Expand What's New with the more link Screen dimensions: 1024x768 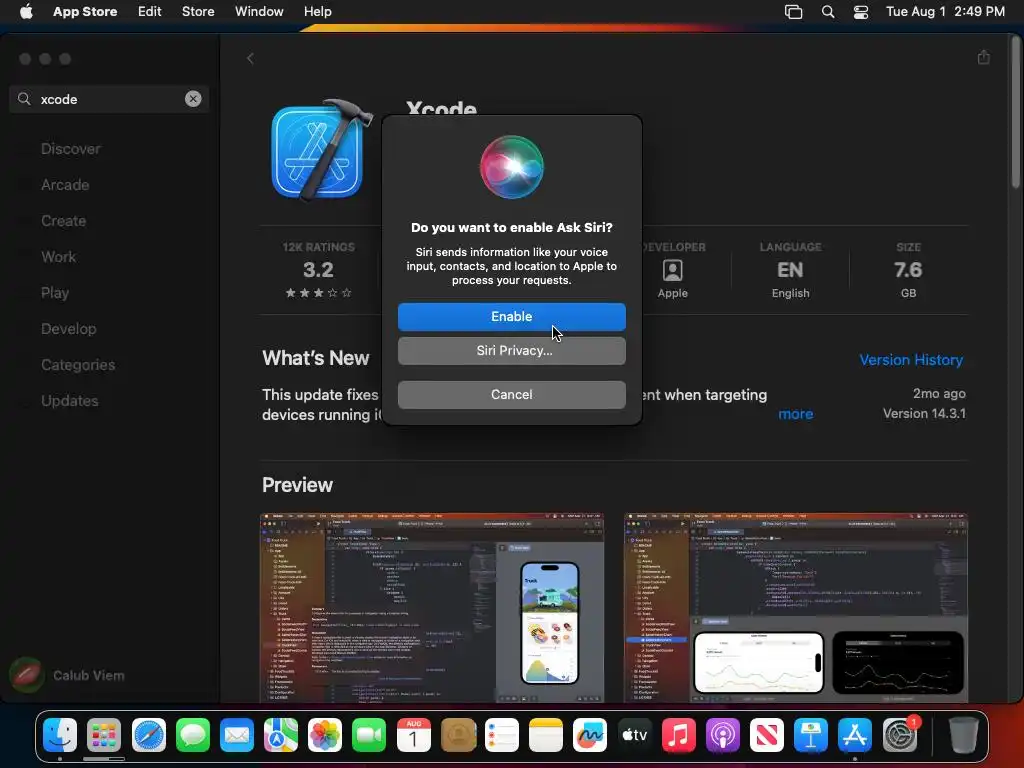[x=795, y=414]
